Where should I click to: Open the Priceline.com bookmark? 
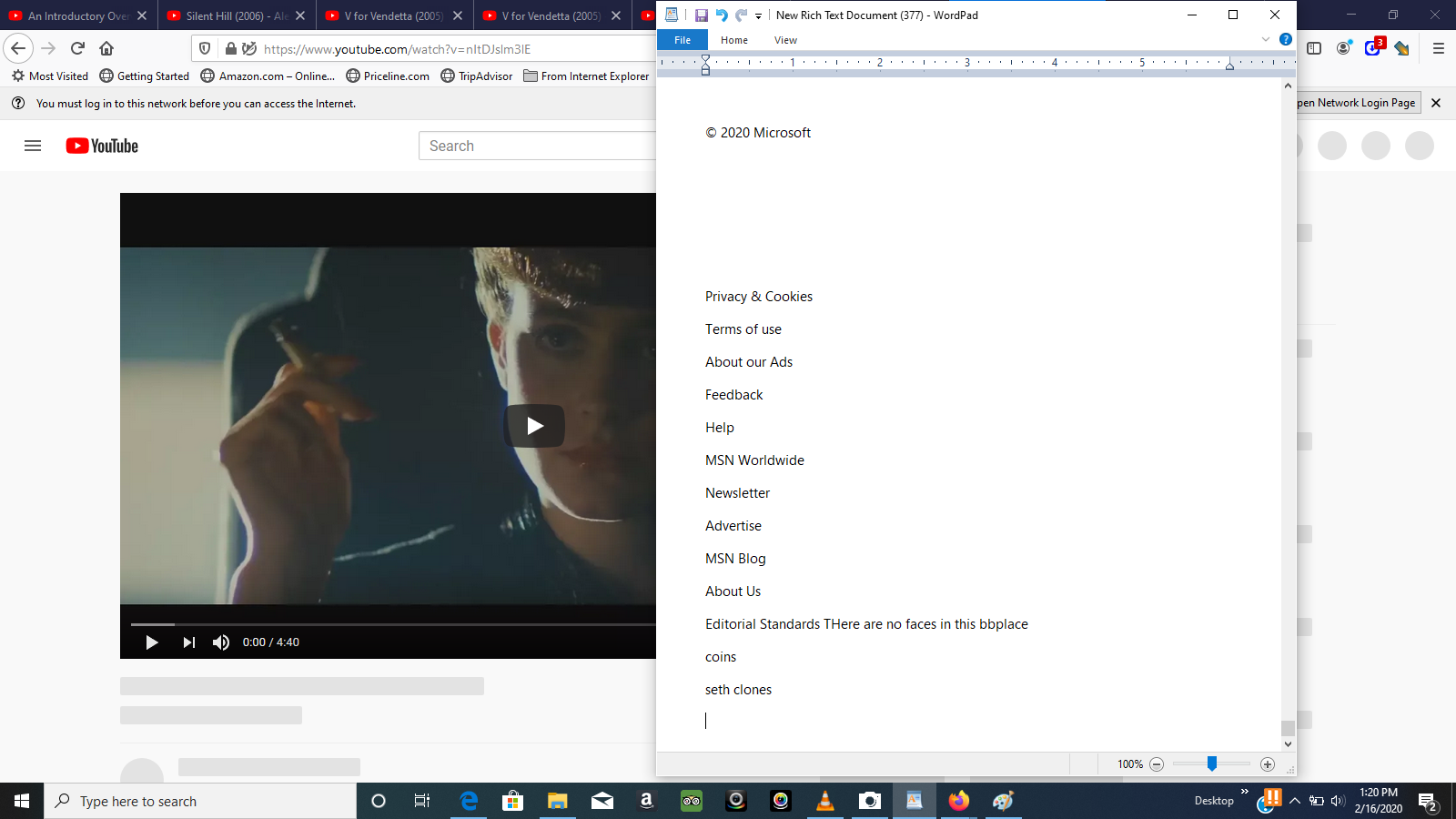[388, 76]
